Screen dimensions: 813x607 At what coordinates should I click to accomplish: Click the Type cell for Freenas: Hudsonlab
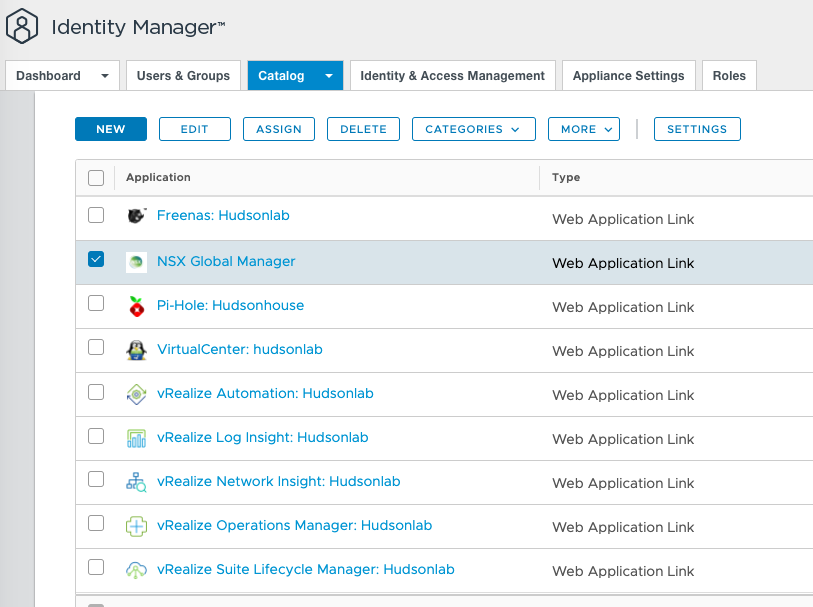click(x=623, y=219)
